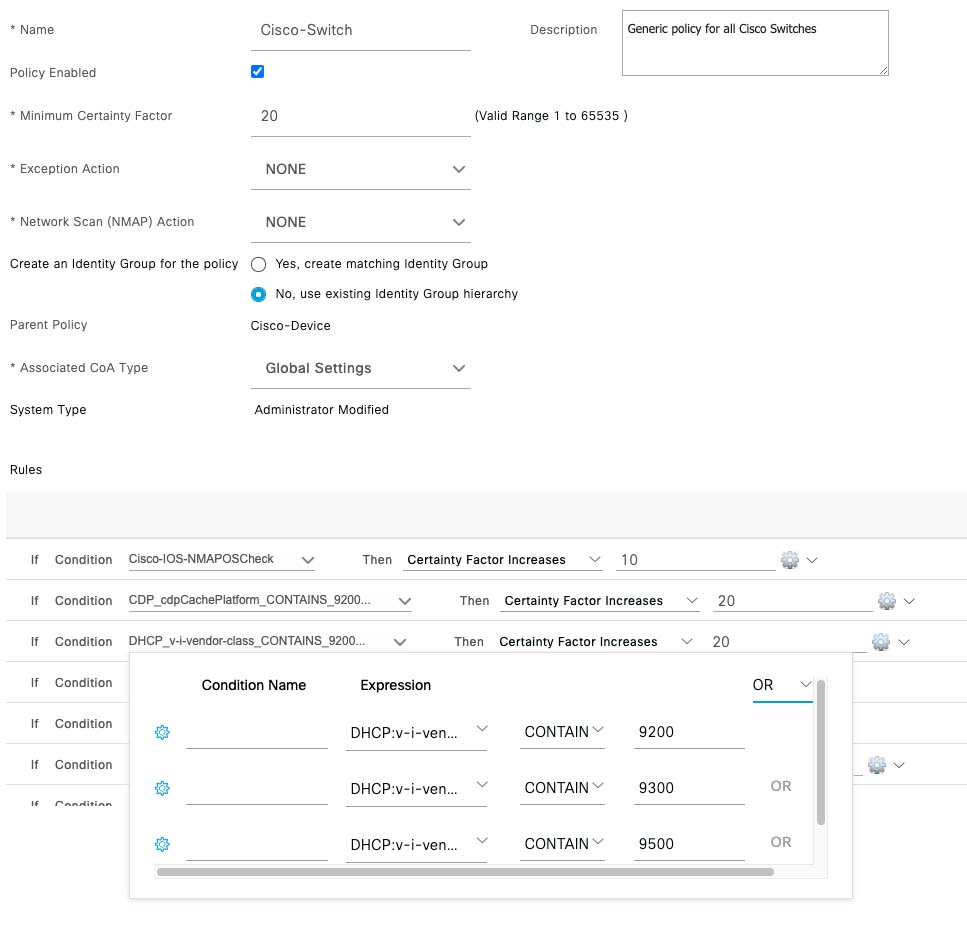Click the gear icon beside the 9200 expression
This screenshot has width=967, height=933.
pos(162,733)
